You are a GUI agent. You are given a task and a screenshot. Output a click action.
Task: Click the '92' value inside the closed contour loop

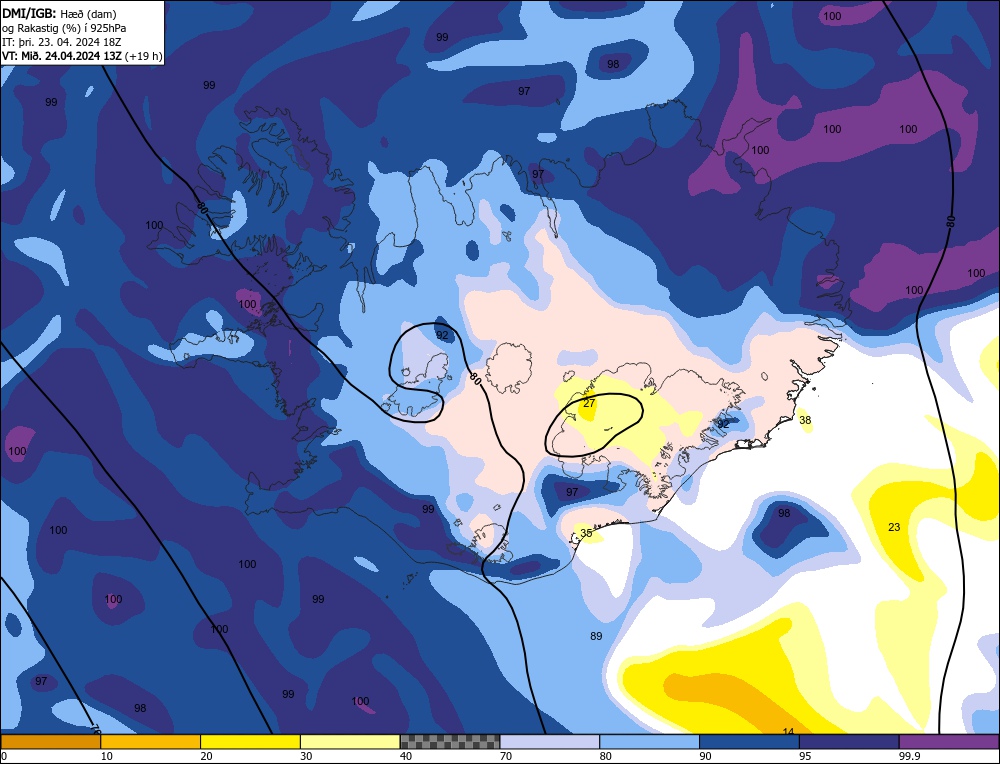[x=442, y=335]
